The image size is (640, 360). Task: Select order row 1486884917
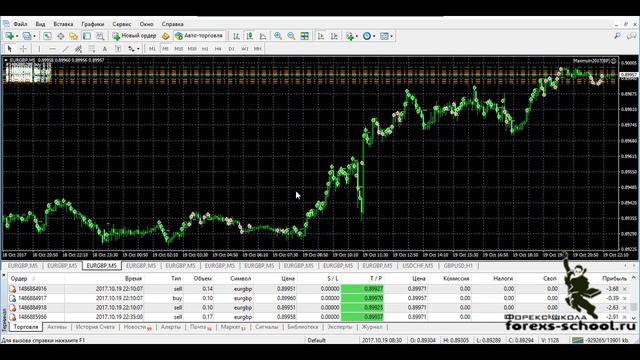pos(318,298)
